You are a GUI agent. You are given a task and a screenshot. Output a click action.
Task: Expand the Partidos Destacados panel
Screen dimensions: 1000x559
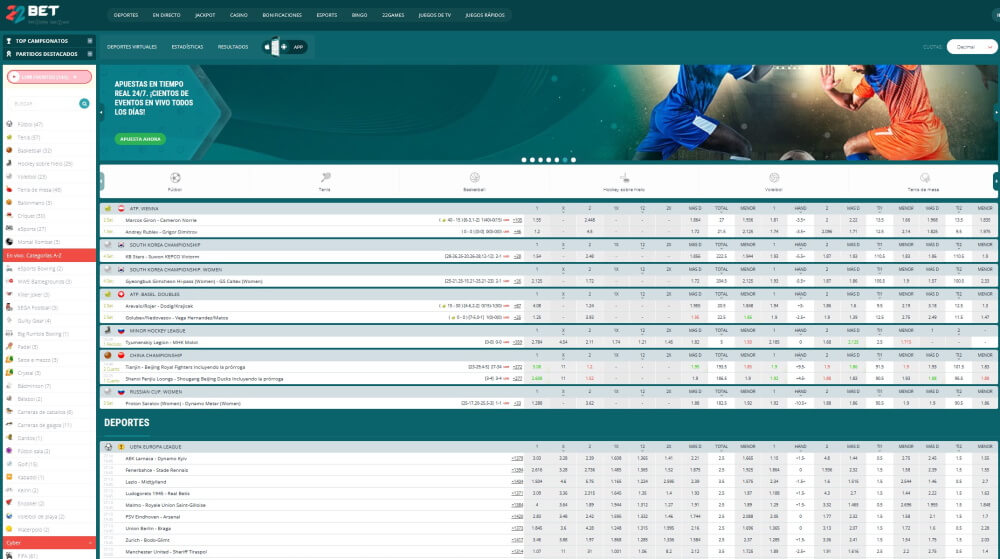point(49,54)
